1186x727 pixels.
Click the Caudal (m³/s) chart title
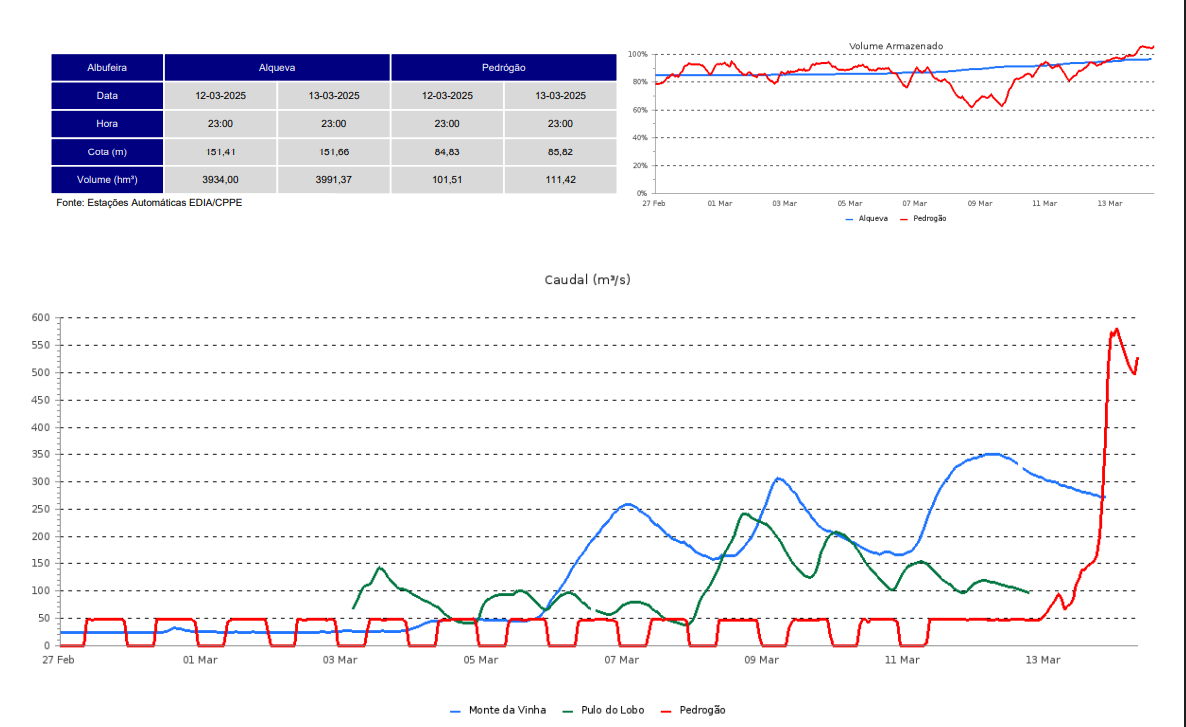tap(587, 280)
